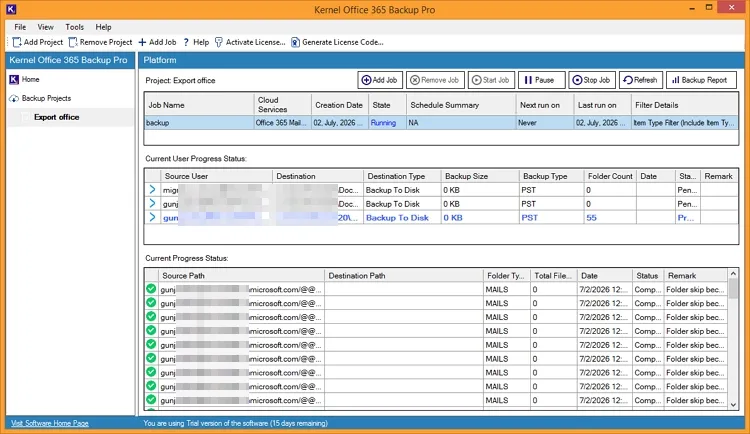Select Home in the sidebar

coord(31,79)
